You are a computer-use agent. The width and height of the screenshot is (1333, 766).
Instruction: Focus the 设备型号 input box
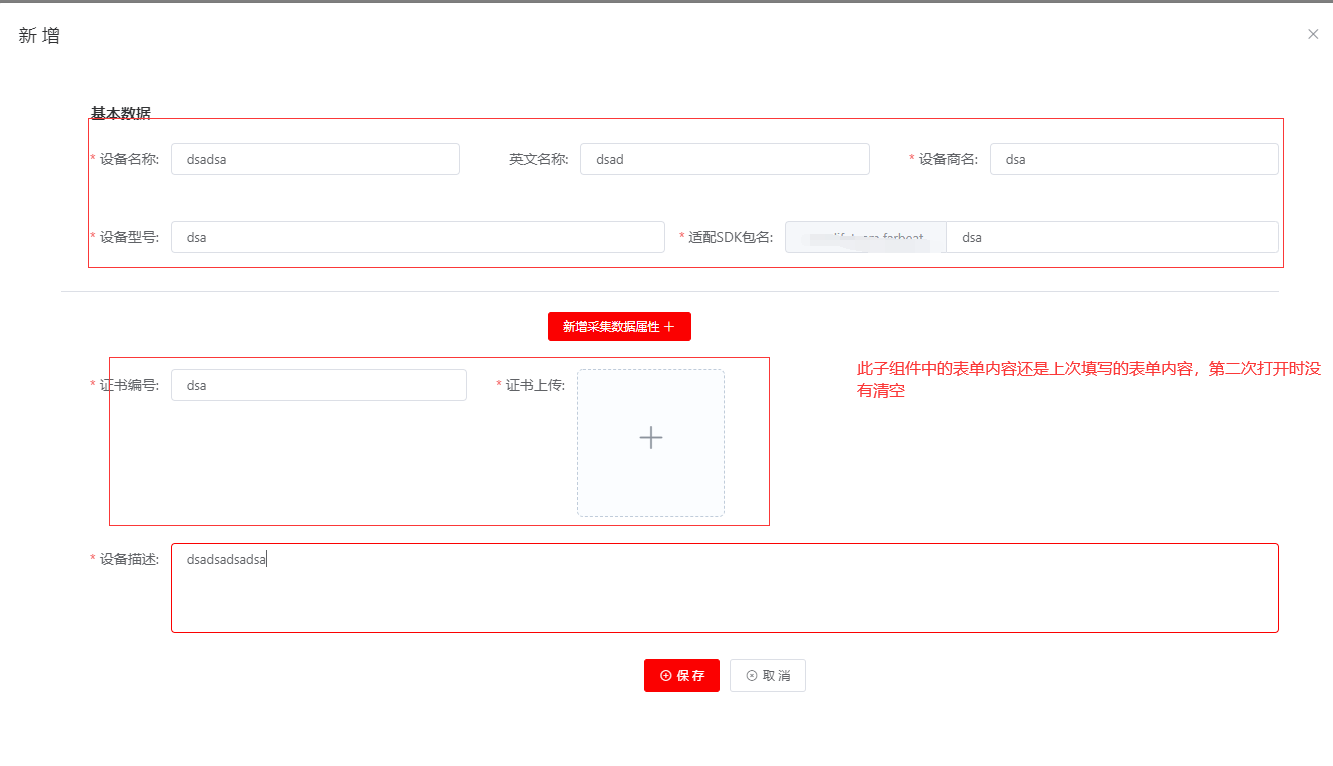point(418,237)
